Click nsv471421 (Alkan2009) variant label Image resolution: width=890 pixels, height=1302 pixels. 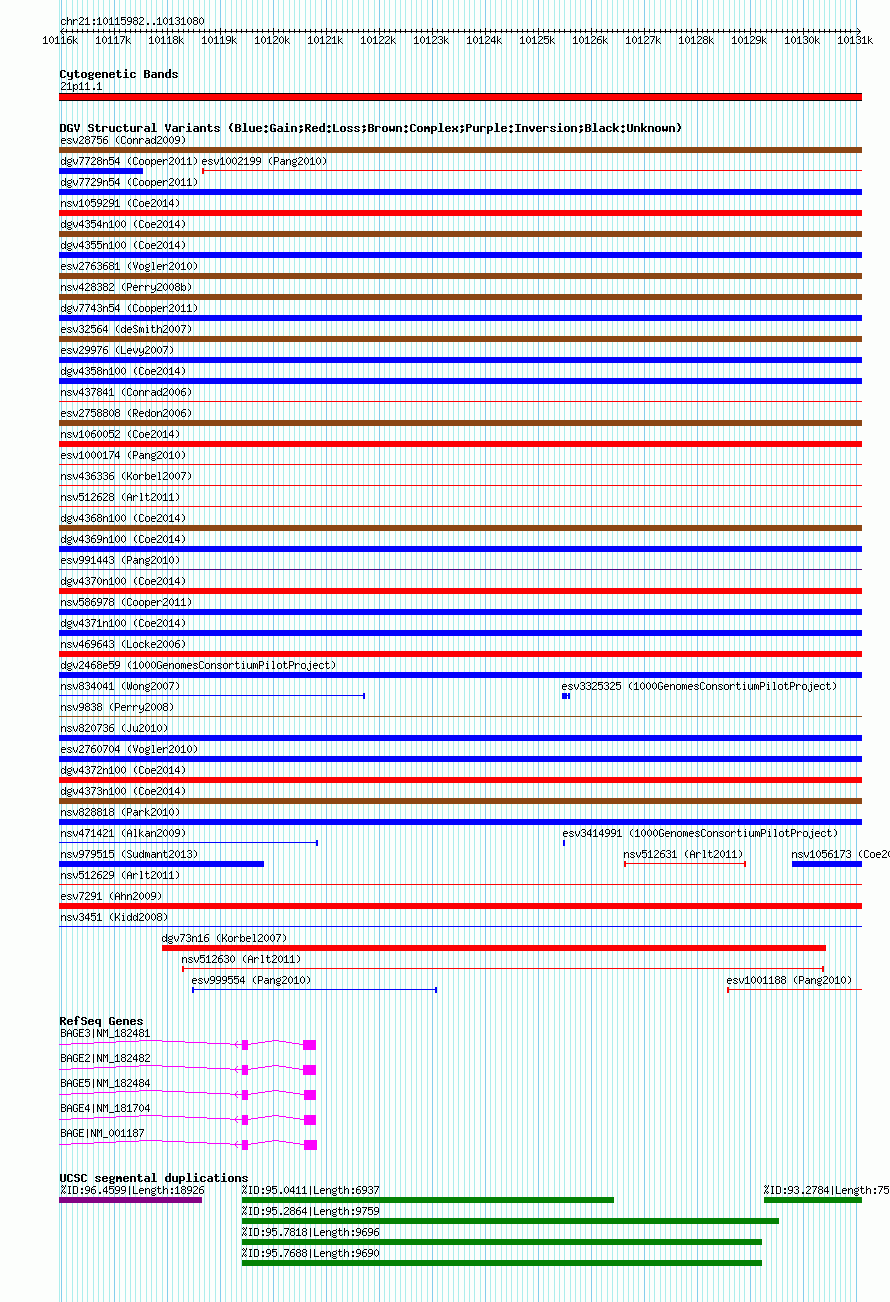pos(123,834)
